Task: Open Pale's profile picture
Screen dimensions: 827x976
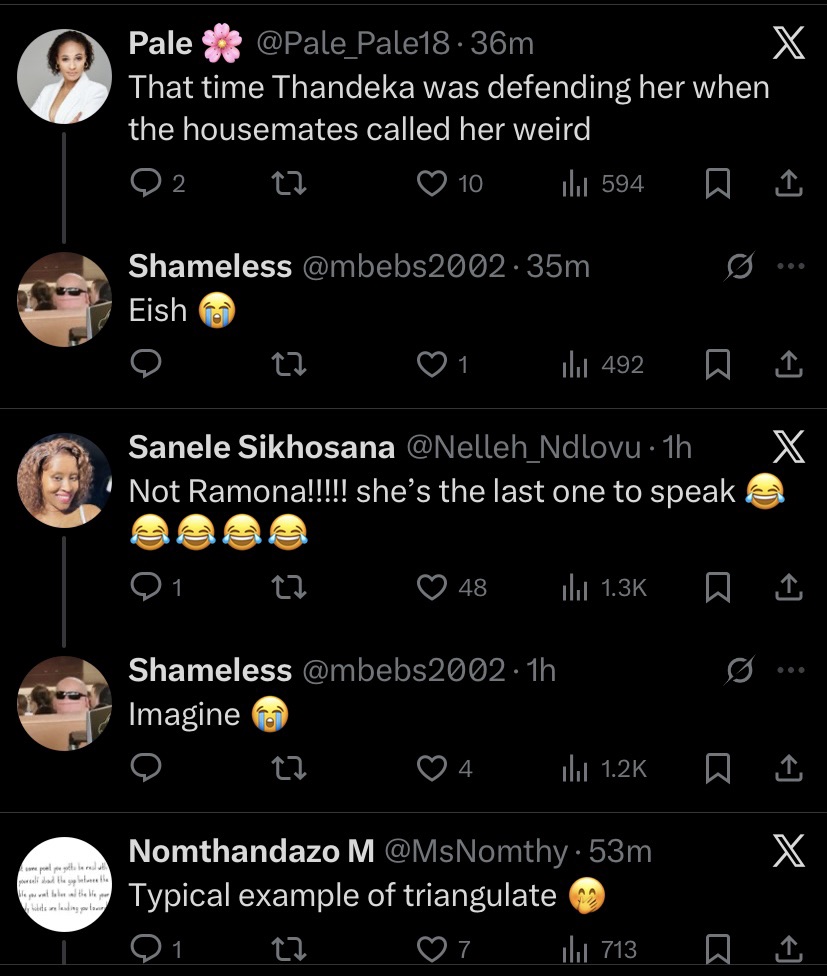Action: click(x=65, y=76)
